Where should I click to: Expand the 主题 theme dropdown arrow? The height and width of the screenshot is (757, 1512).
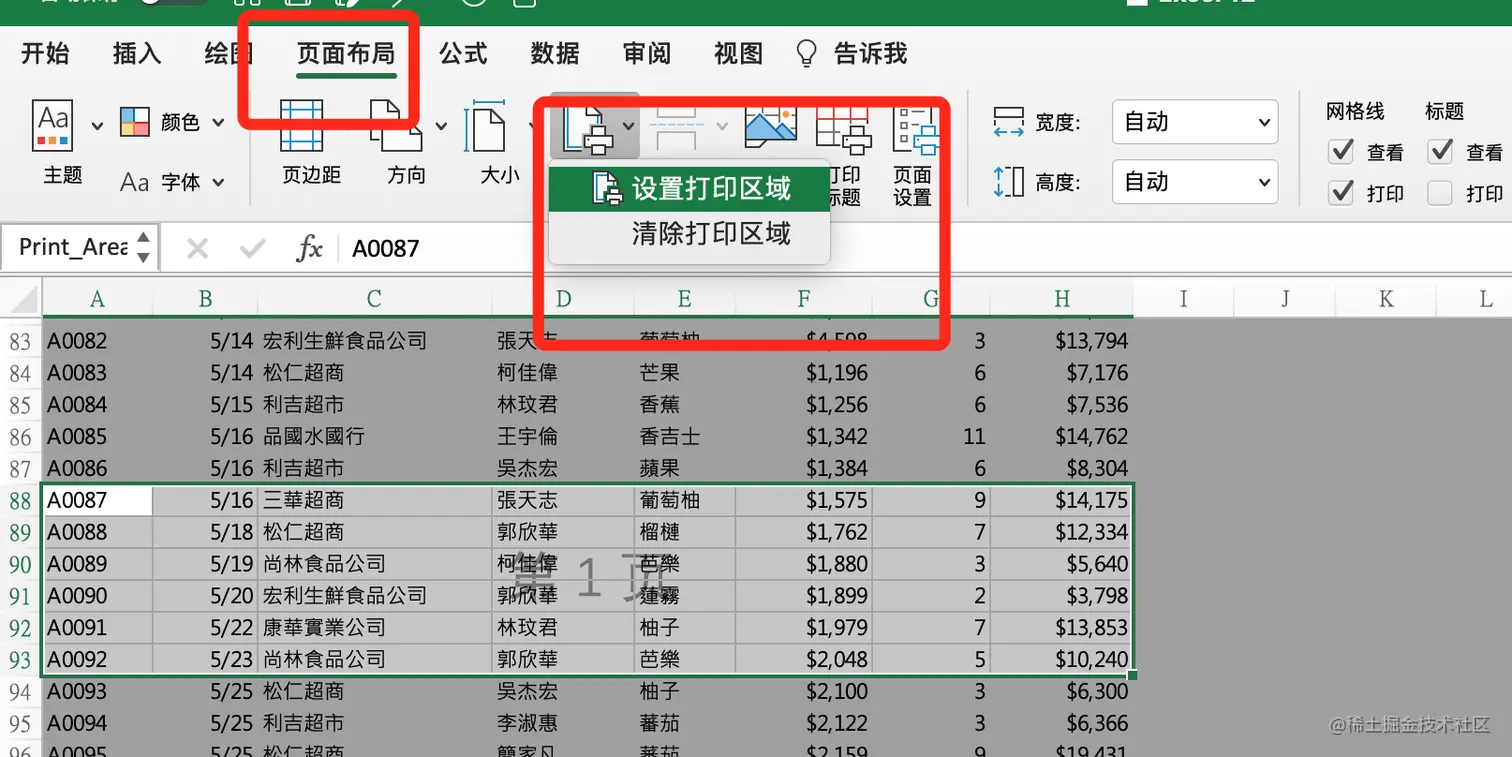[x=97, y=126]
